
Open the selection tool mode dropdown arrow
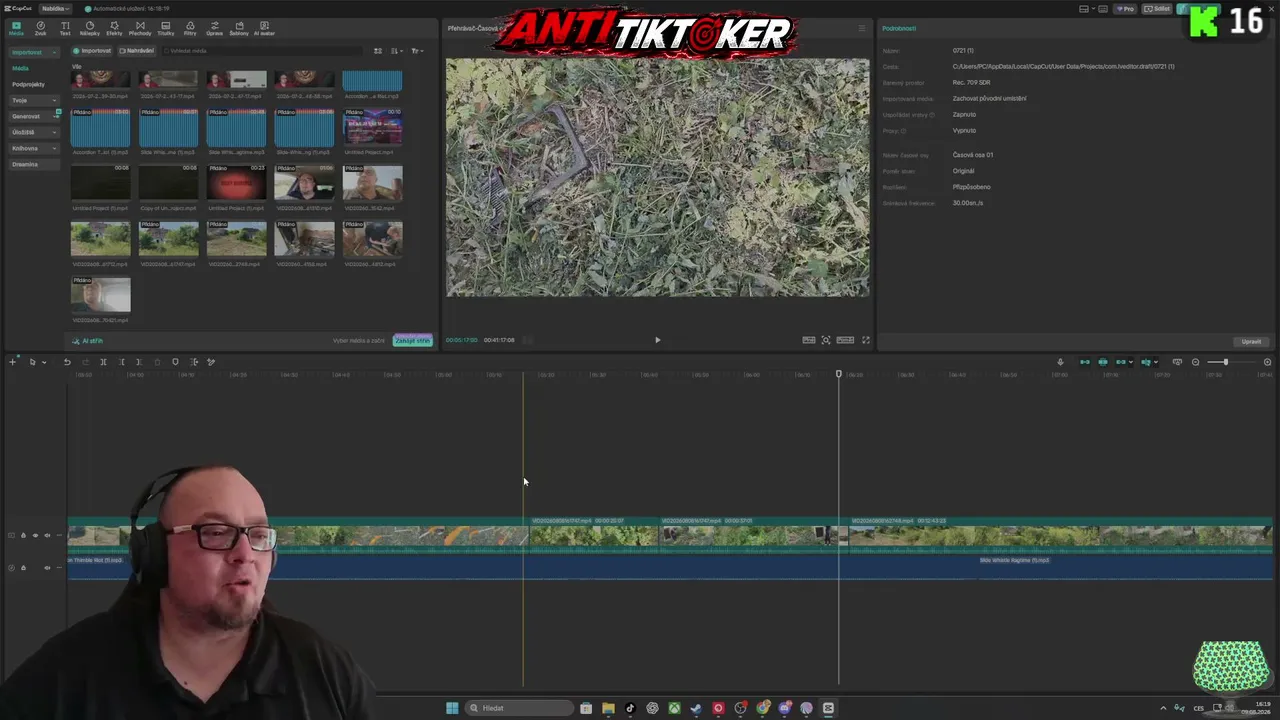click(44, 362)
